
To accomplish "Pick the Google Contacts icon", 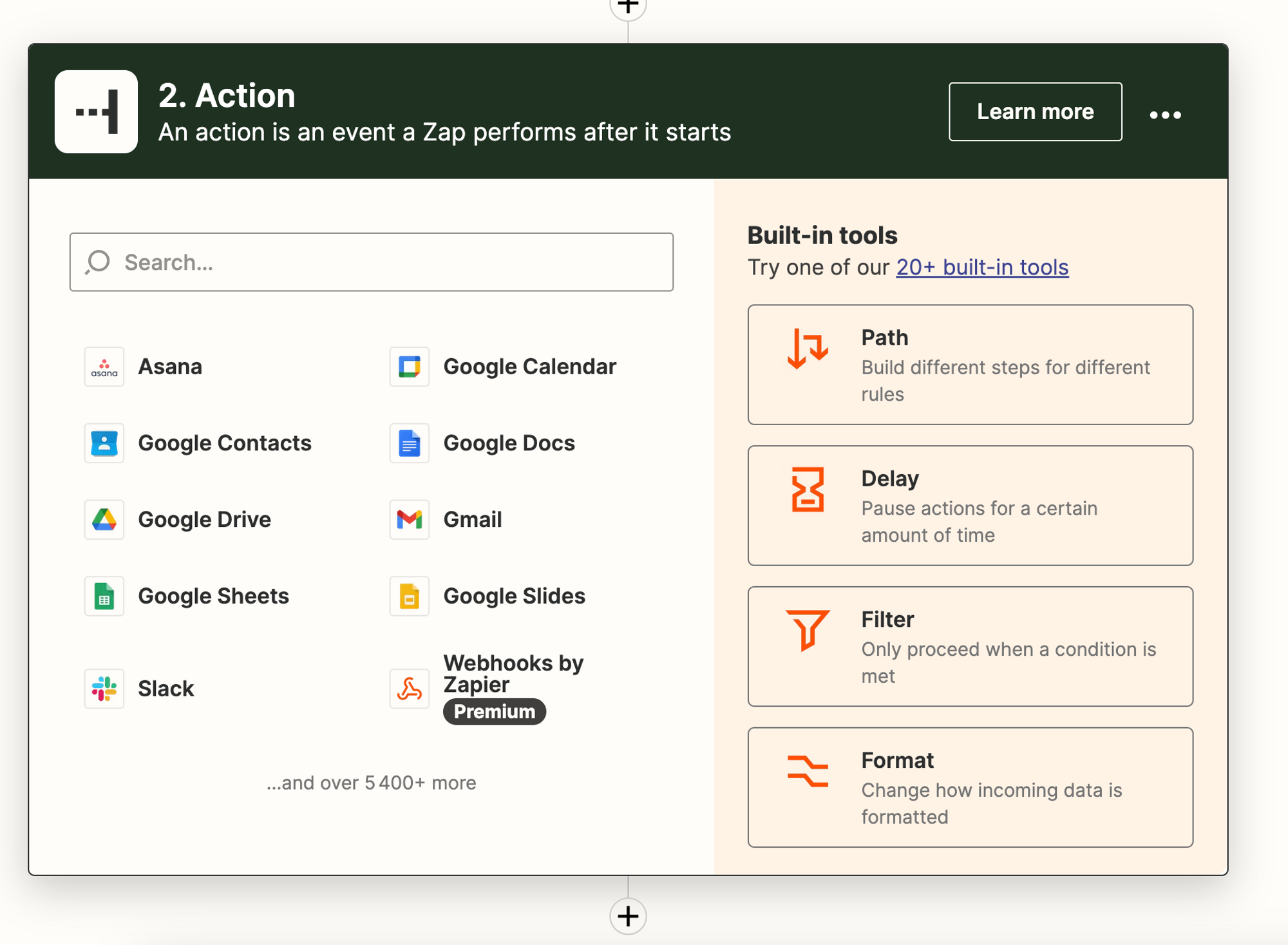I will (104, 443).
